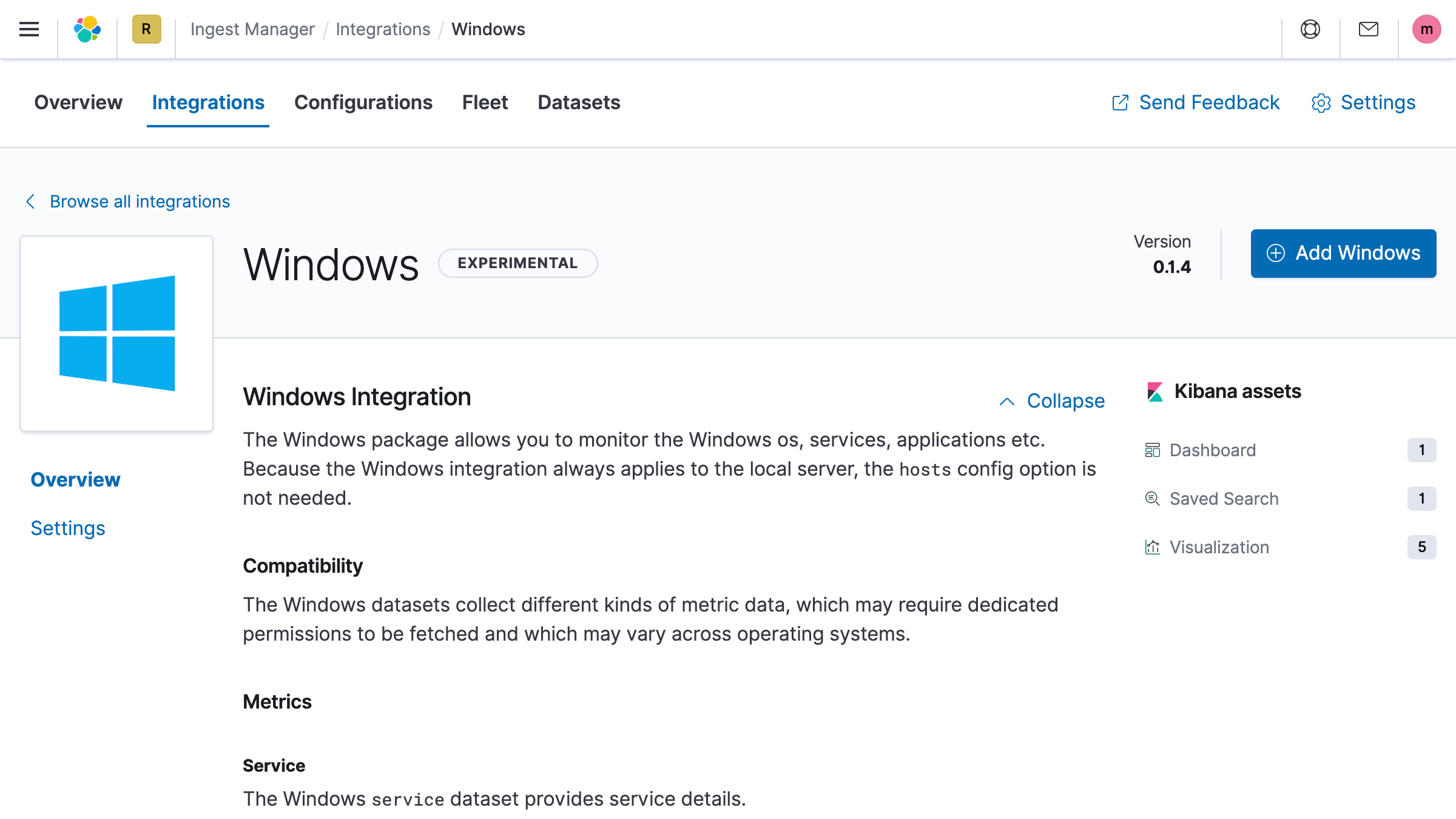Viewport: 1456px width, 819px height.
Task: Expand the Settings page link
Action: (x=67, y=528)
